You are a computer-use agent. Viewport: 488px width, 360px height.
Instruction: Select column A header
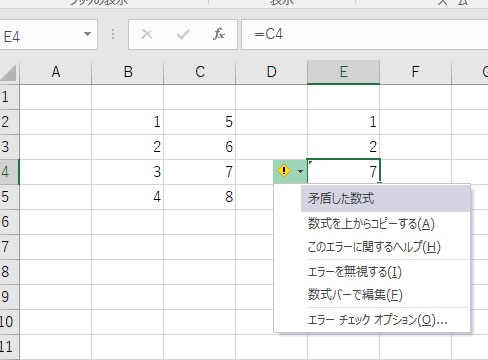pos(56,72)
